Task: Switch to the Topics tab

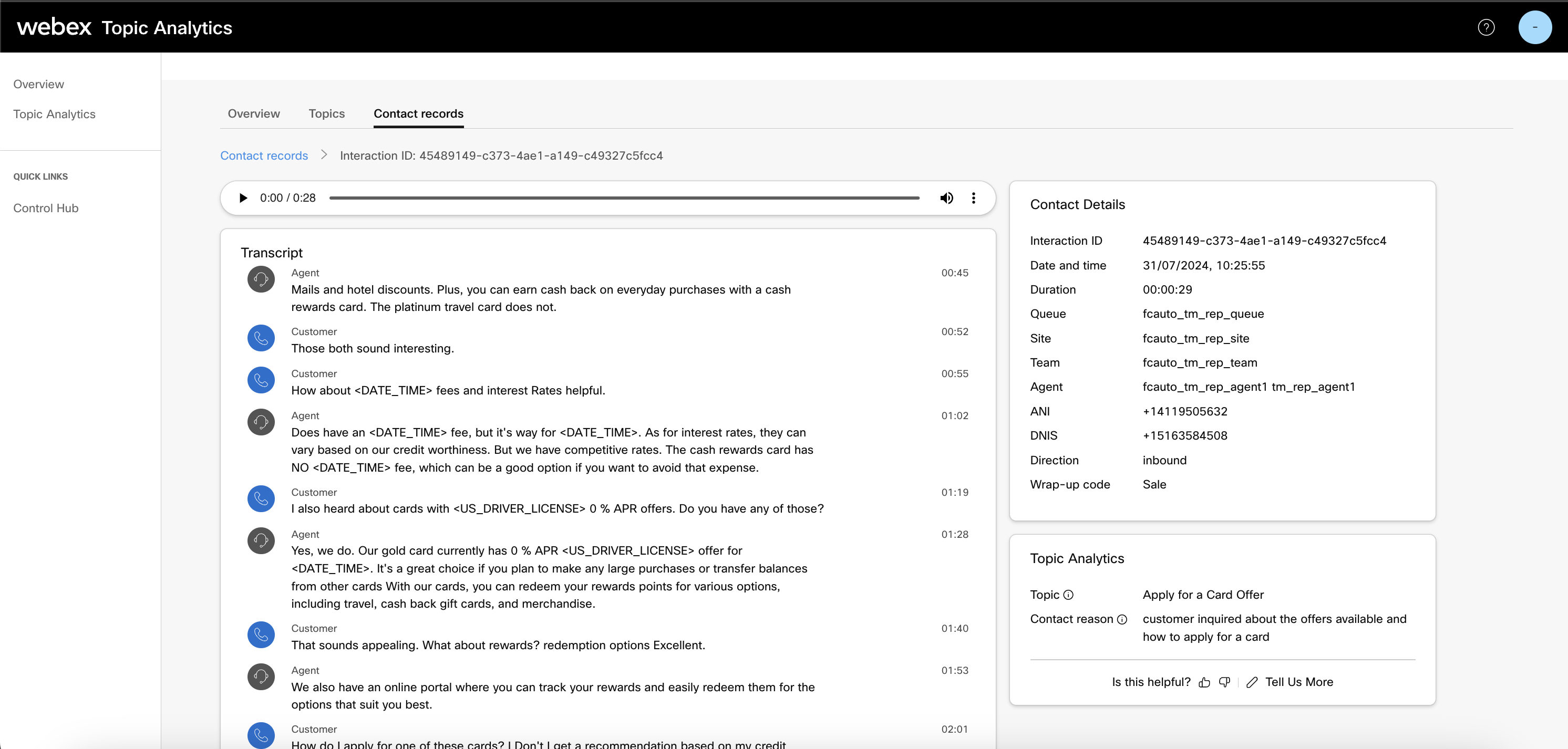Action: click(326, 113)
